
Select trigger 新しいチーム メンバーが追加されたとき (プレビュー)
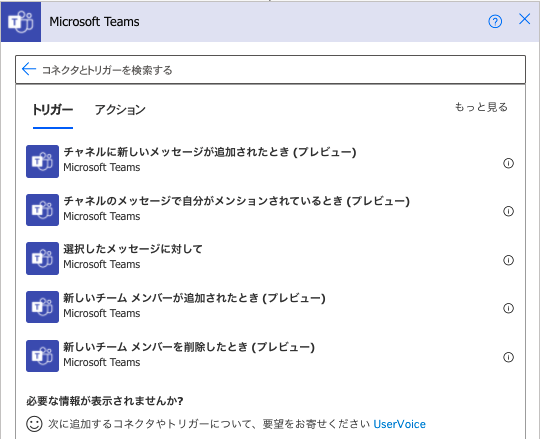[x=194, y=298]
